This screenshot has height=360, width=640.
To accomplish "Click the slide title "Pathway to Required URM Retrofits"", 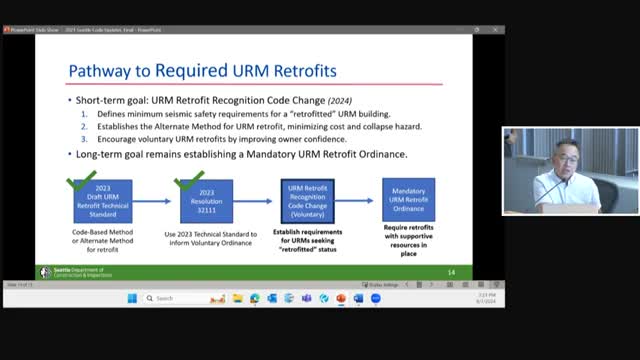I will [x=202, y=71].
